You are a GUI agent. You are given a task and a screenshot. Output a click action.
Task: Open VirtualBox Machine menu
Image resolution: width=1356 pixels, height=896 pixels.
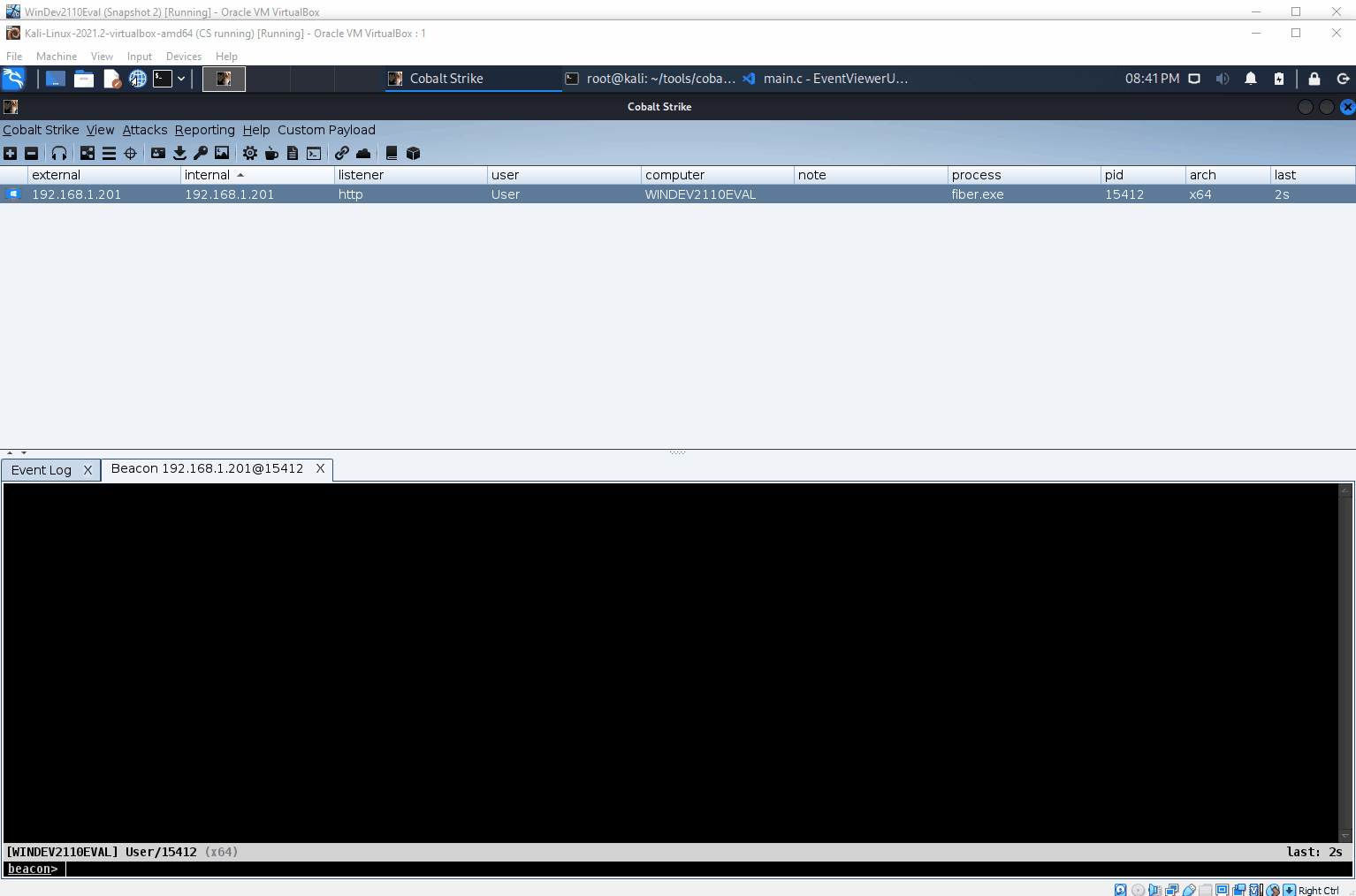pyautogui.click(x=57, y=57)
